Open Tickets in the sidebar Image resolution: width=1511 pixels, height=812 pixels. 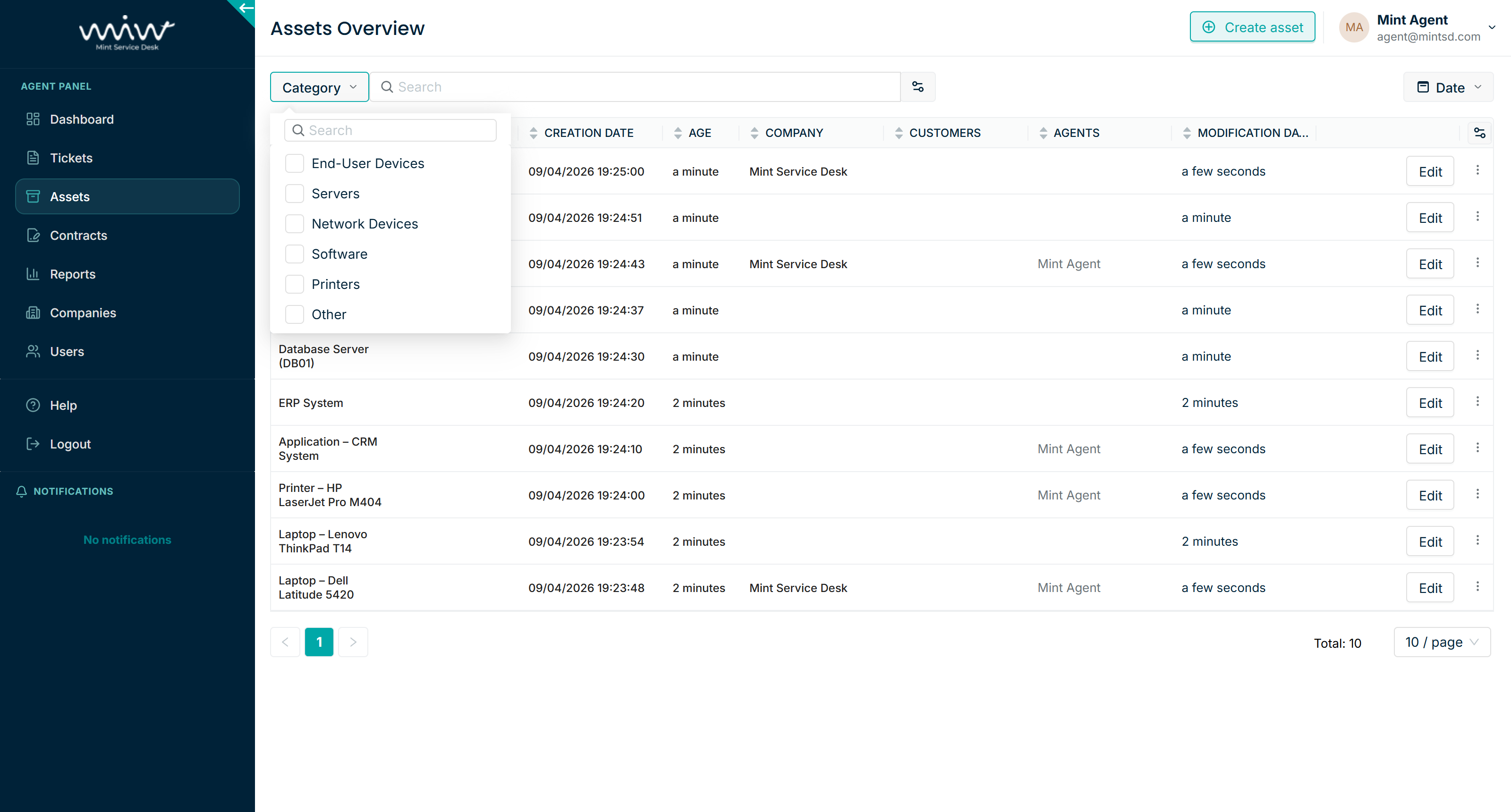[71, 158]
